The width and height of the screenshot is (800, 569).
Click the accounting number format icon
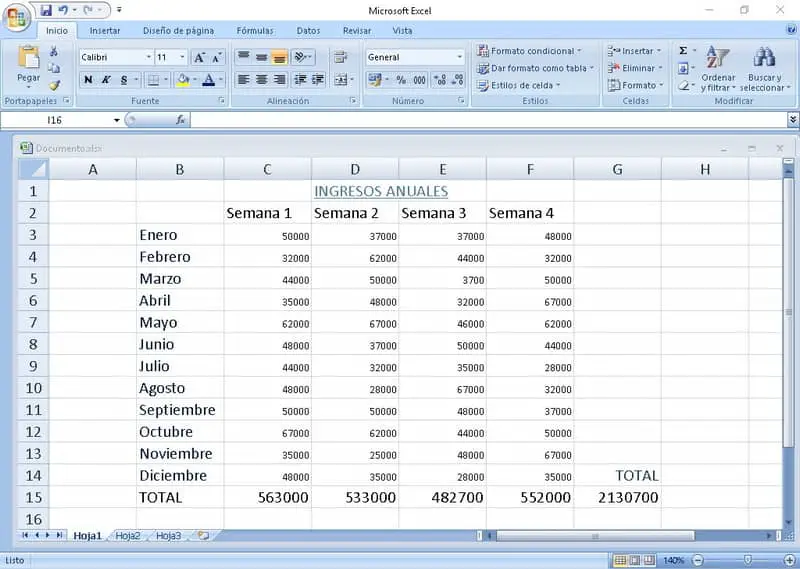(x=375, y=80)
